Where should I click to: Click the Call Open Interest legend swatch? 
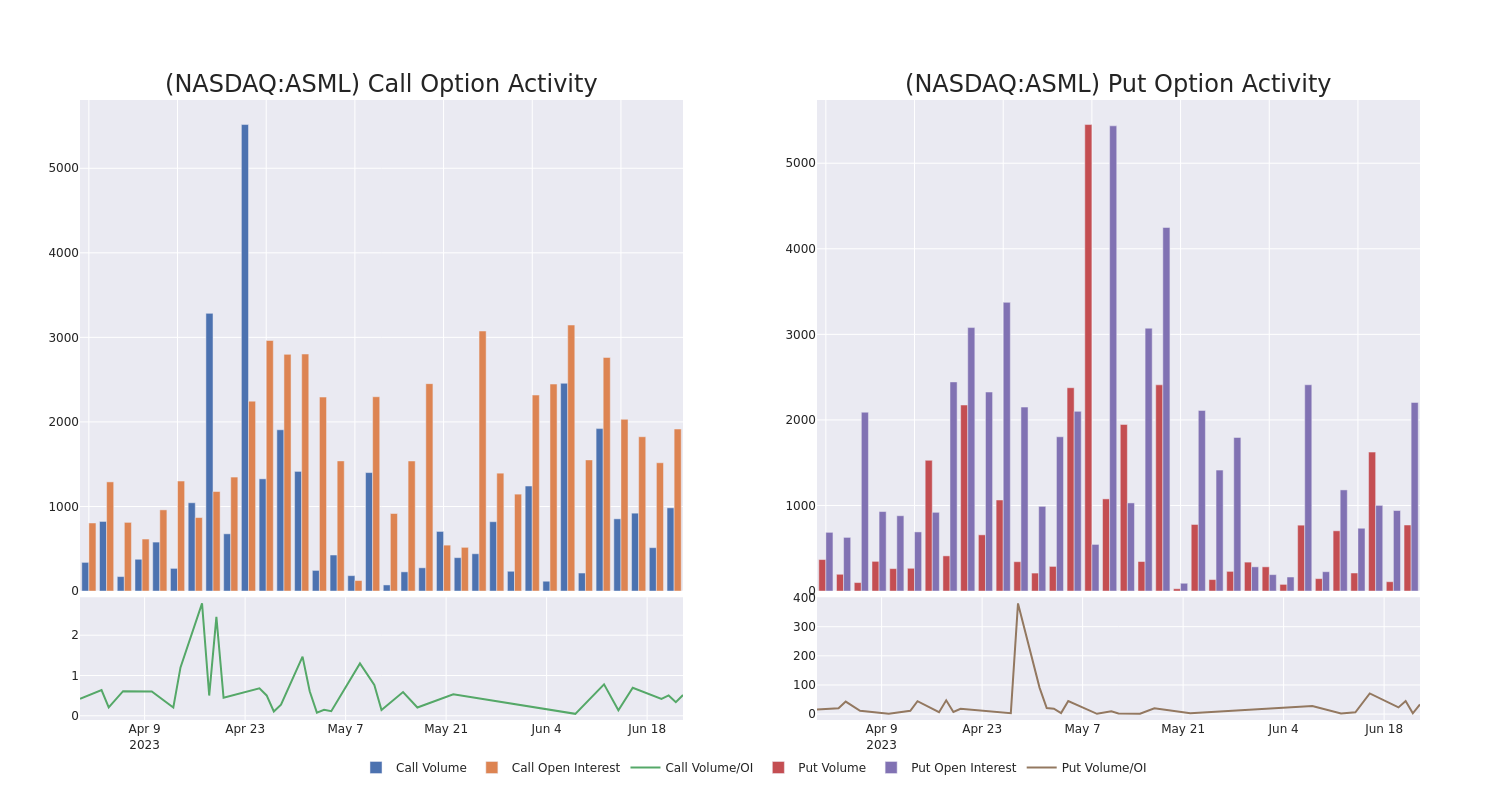492,768
